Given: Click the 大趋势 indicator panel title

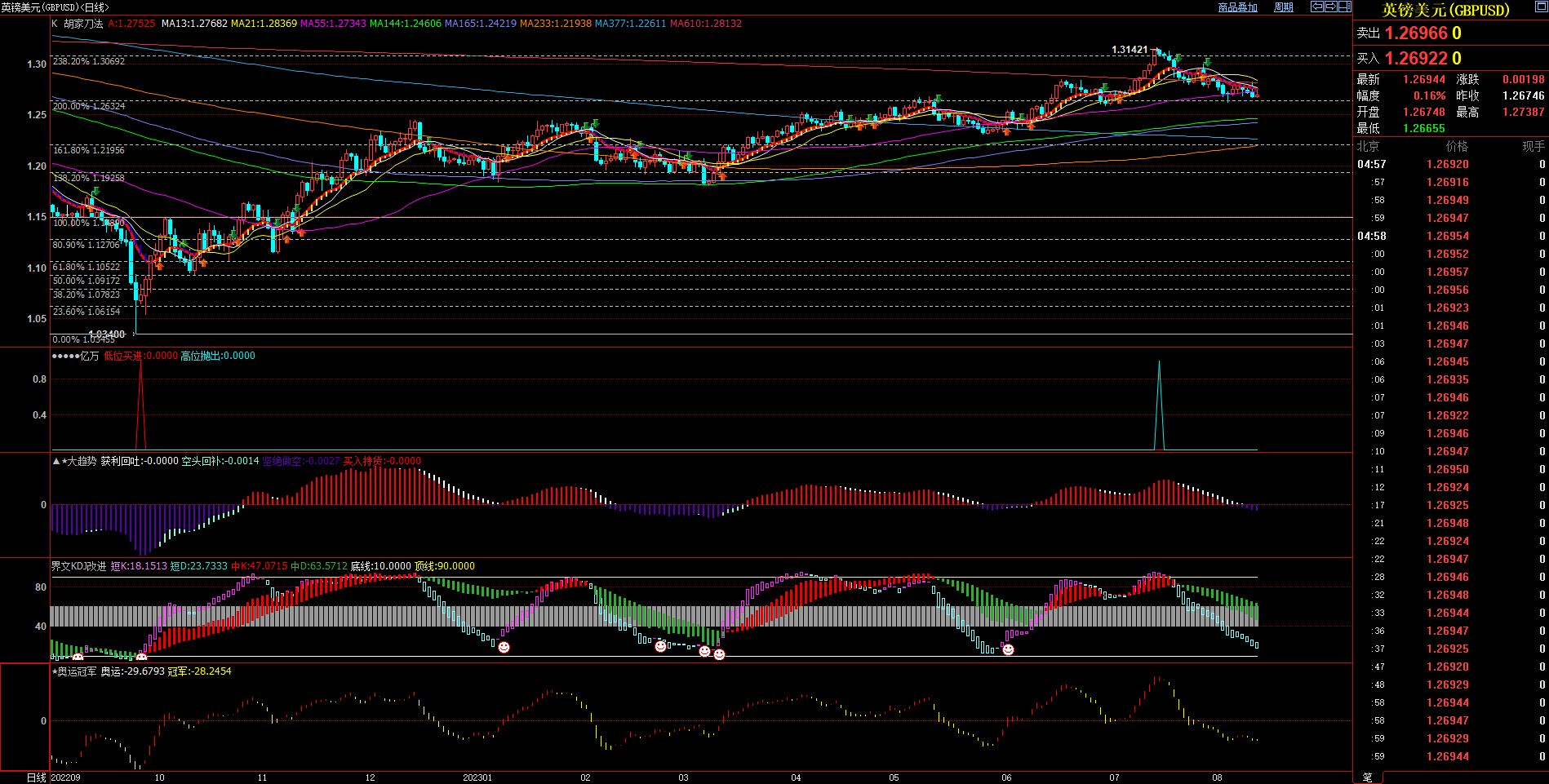Looking at the screenshot, I should click(x=80, y=461).
